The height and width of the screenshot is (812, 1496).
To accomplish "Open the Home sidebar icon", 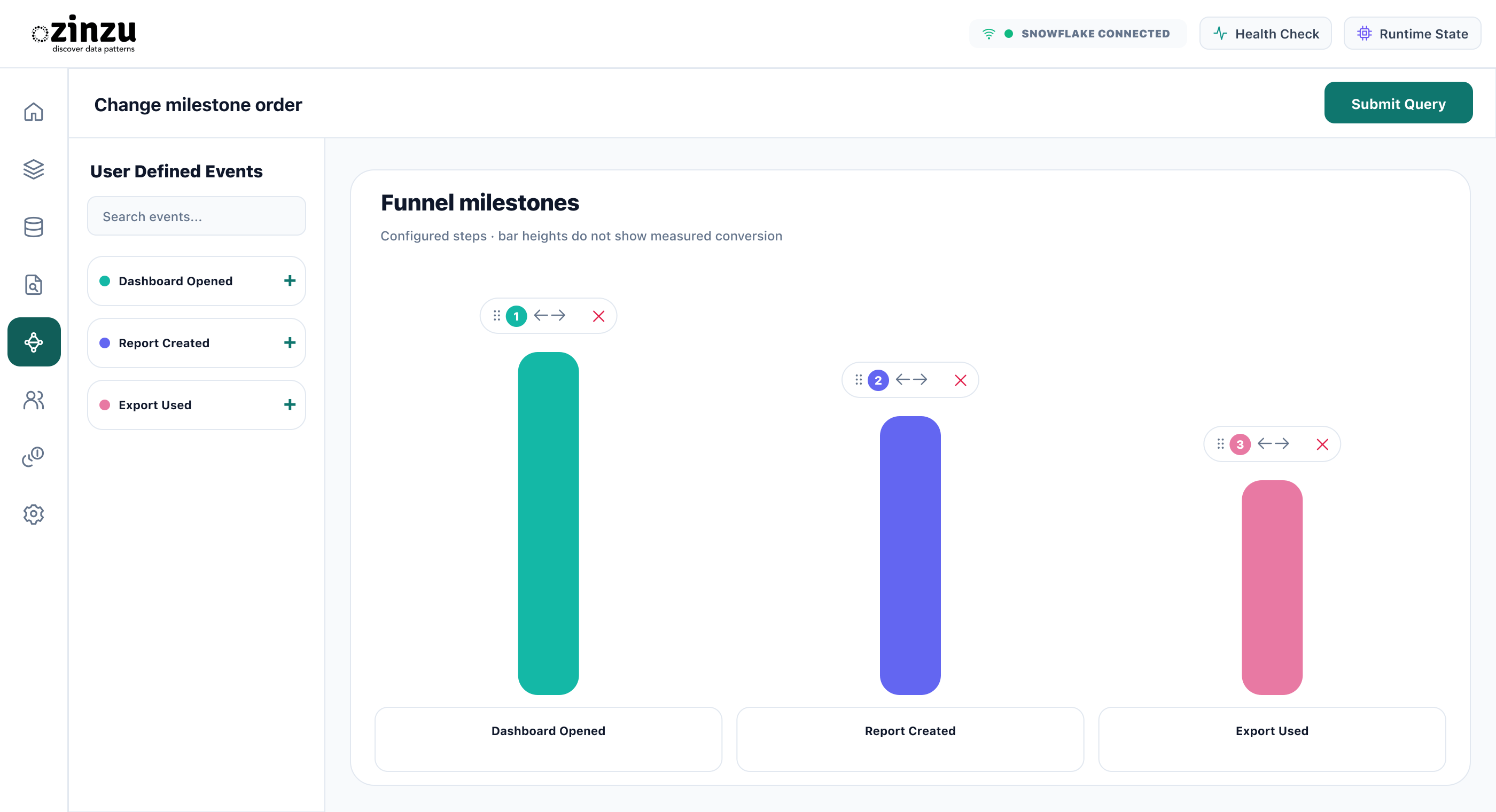I will (34, 112).
